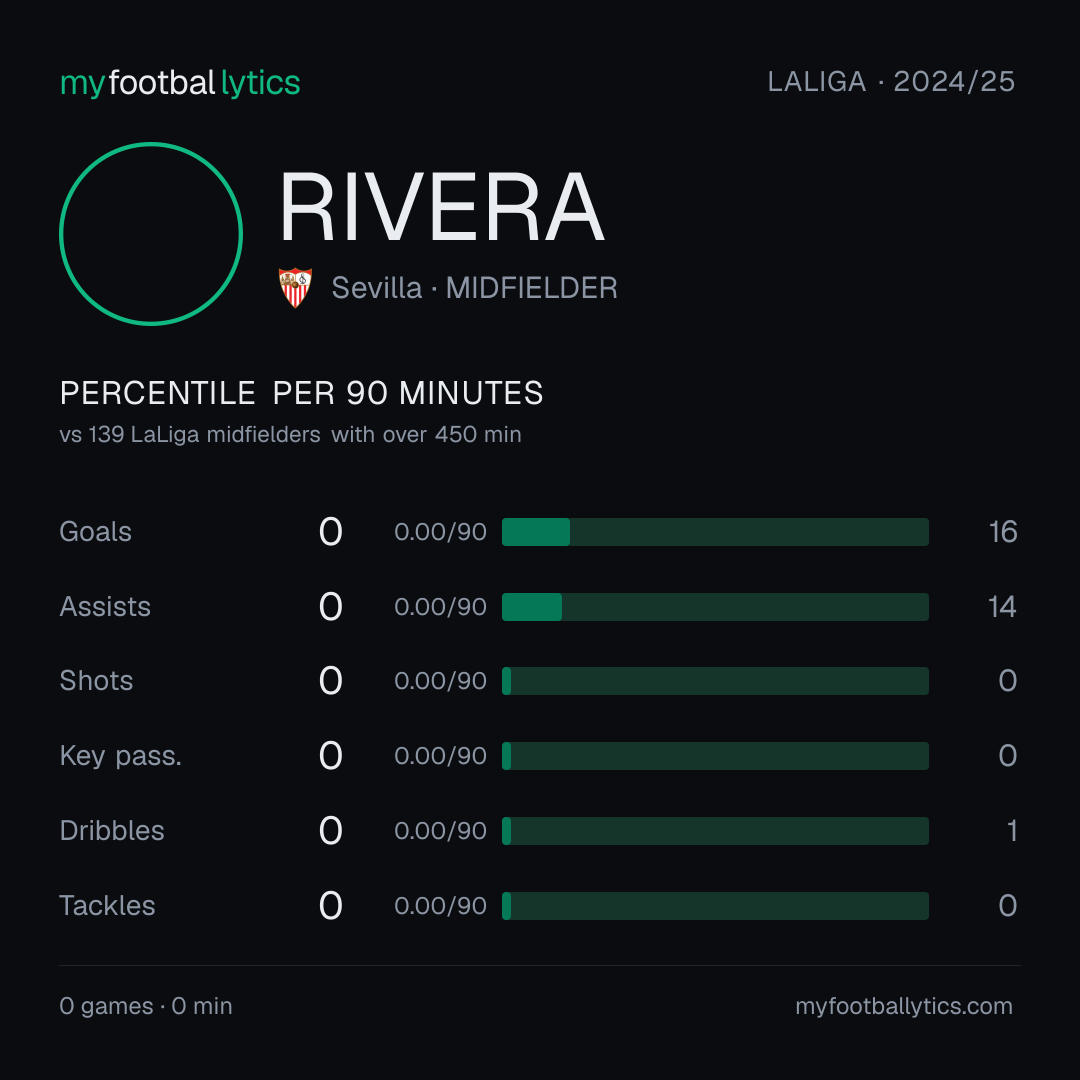Select the Assists stat label
Screen dimensions: 1080x1080
(x=105, y=607)
